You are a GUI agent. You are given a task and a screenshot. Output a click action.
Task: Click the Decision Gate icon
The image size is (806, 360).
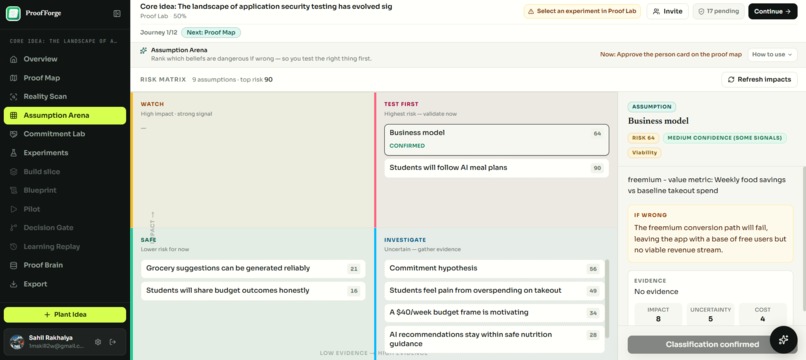click(13, 228)
